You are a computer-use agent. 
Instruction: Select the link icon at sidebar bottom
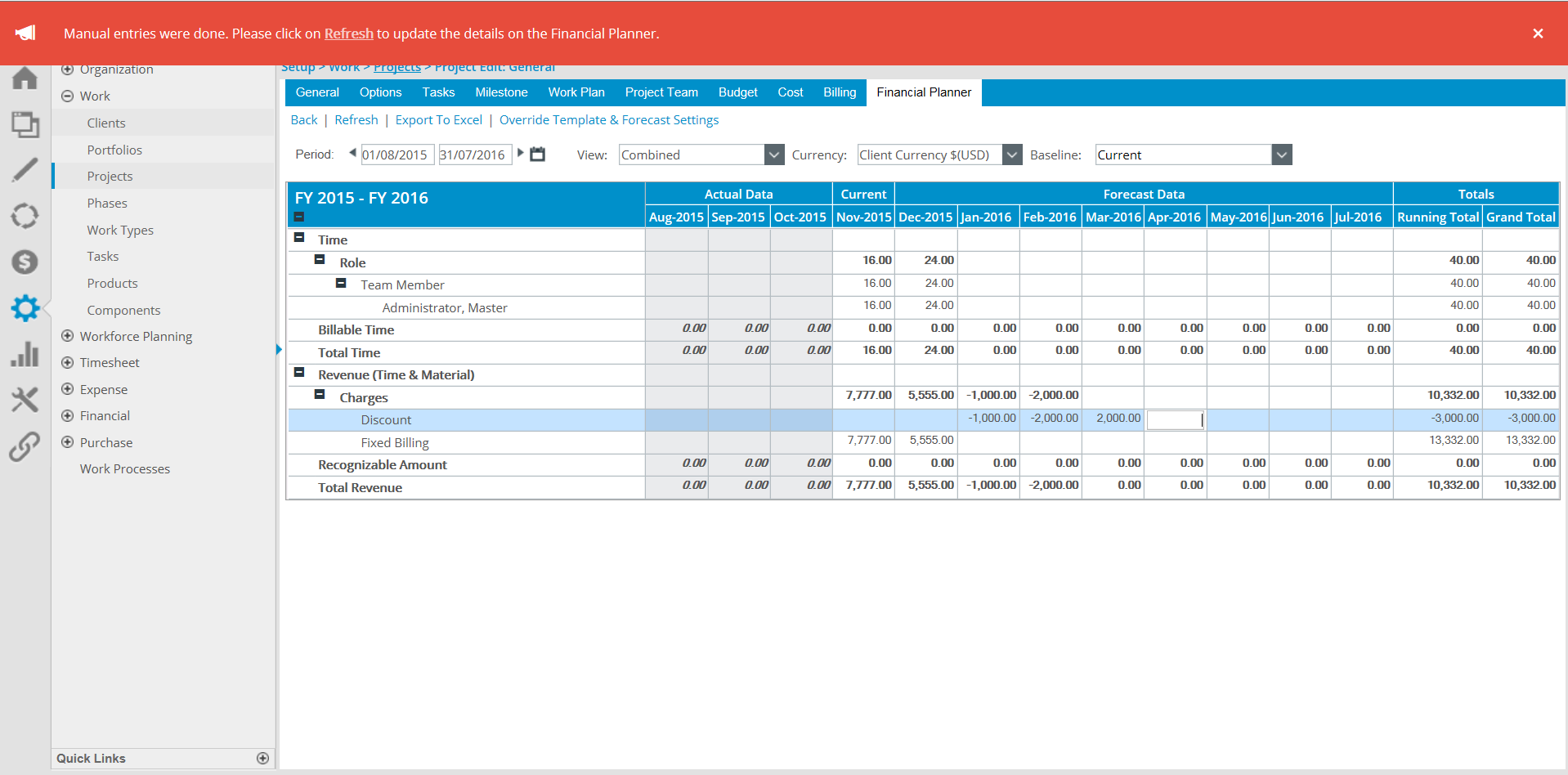[x=25, y=447]
